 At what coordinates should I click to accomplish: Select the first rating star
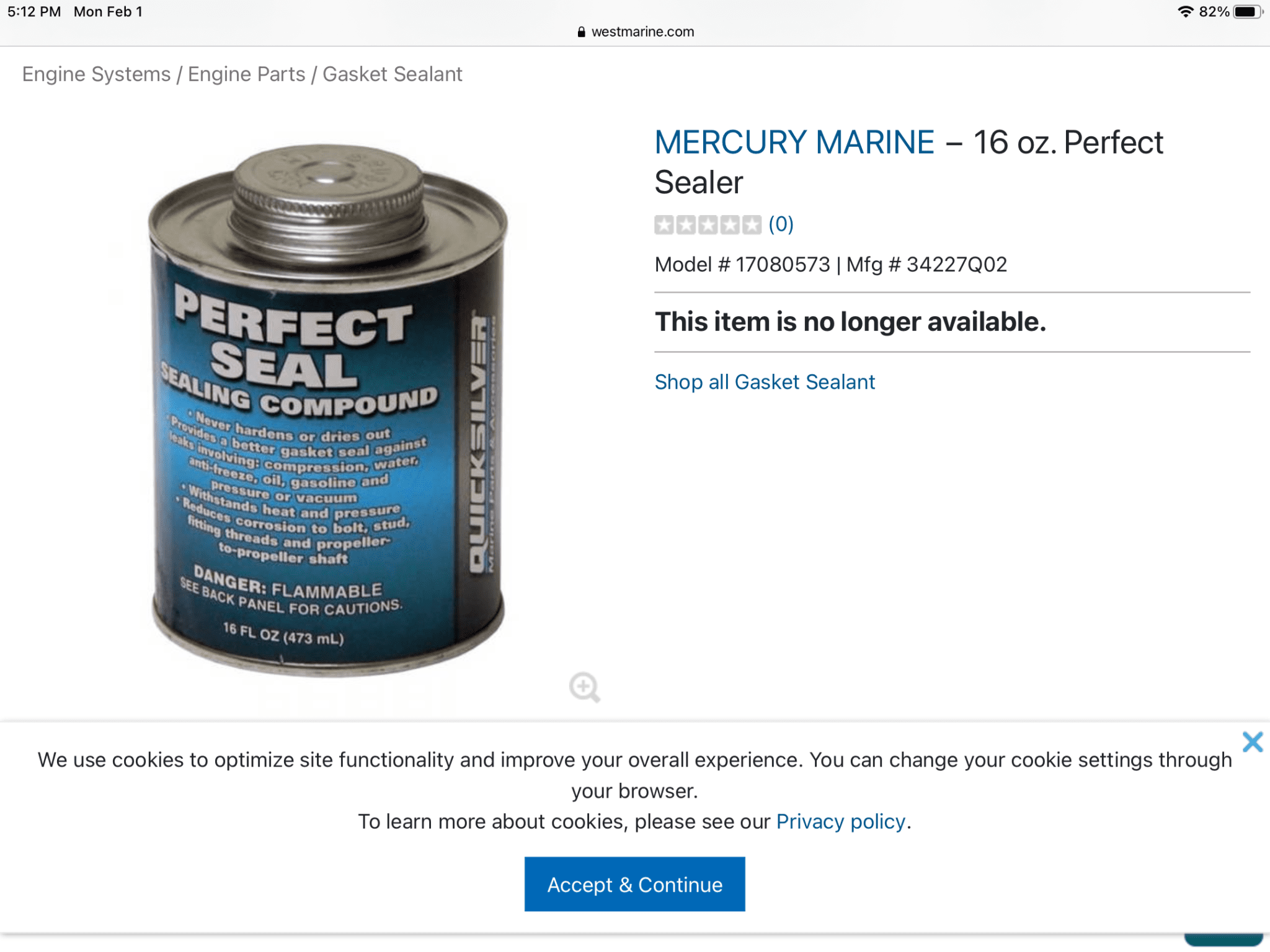click(x=664, y=224)
